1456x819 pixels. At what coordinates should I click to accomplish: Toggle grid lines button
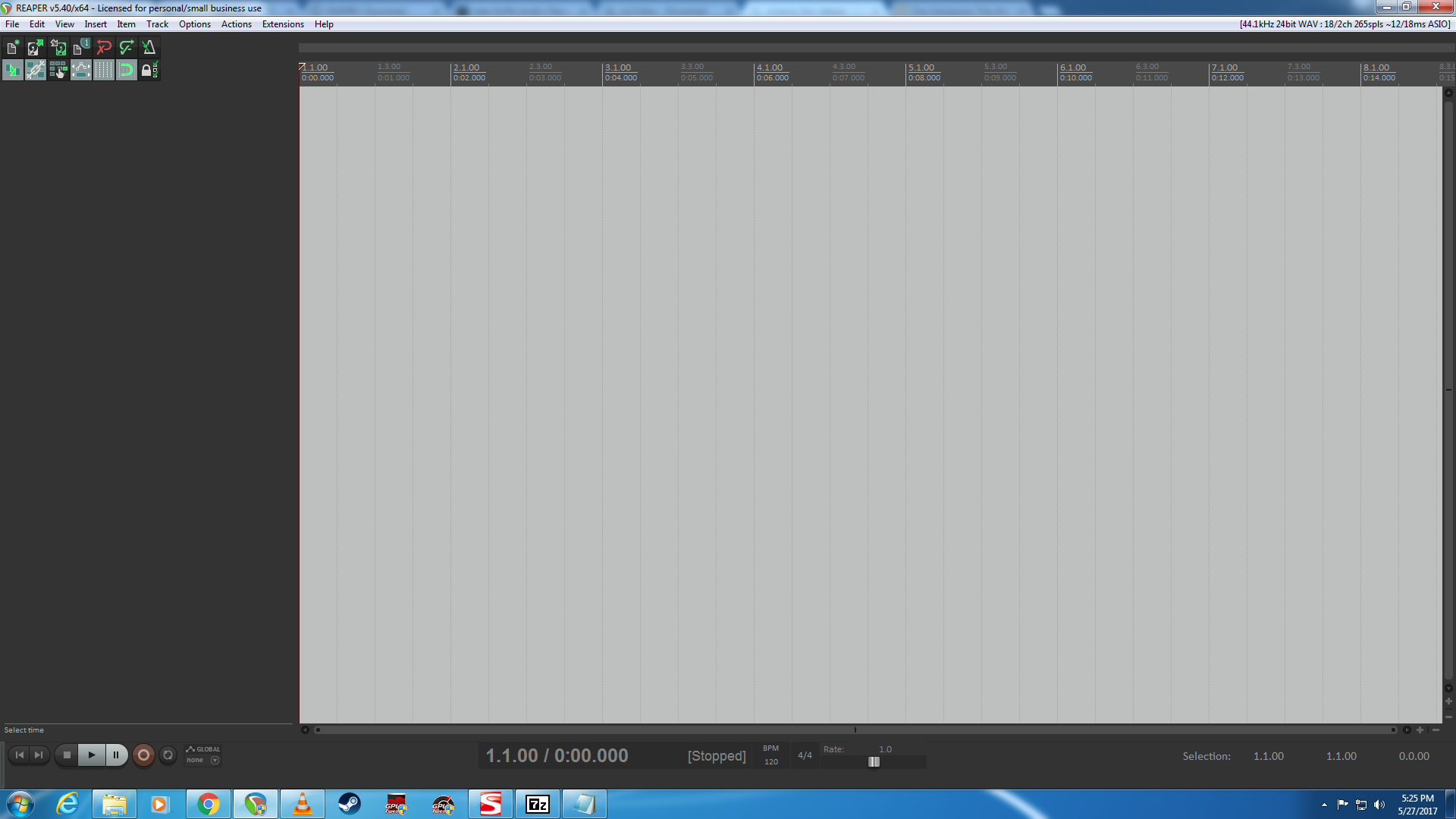(104, 71)
